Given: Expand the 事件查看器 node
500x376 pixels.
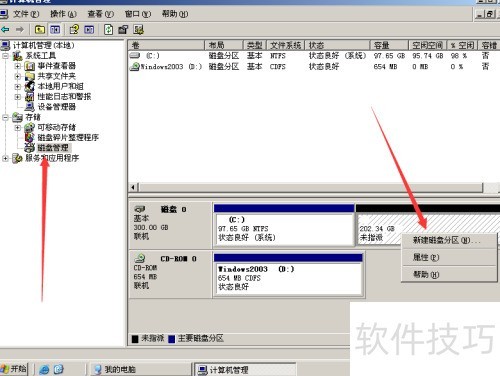Looking at the screenshot, I should [x=18, y=66].
